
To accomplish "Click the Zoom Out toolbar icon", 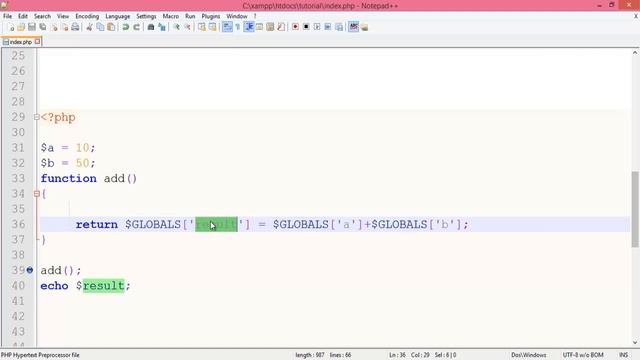I will pyautogui.click(x=187, y=27).
